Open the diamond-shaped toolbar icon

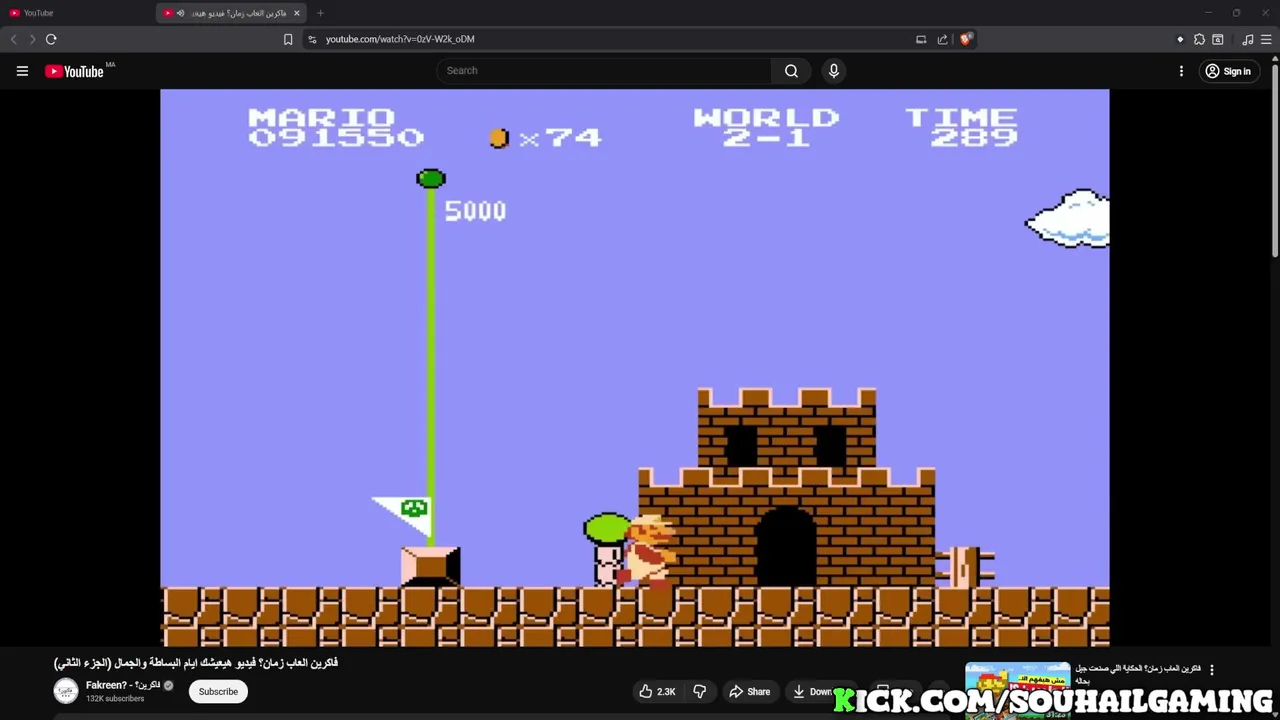(1180, 39)
